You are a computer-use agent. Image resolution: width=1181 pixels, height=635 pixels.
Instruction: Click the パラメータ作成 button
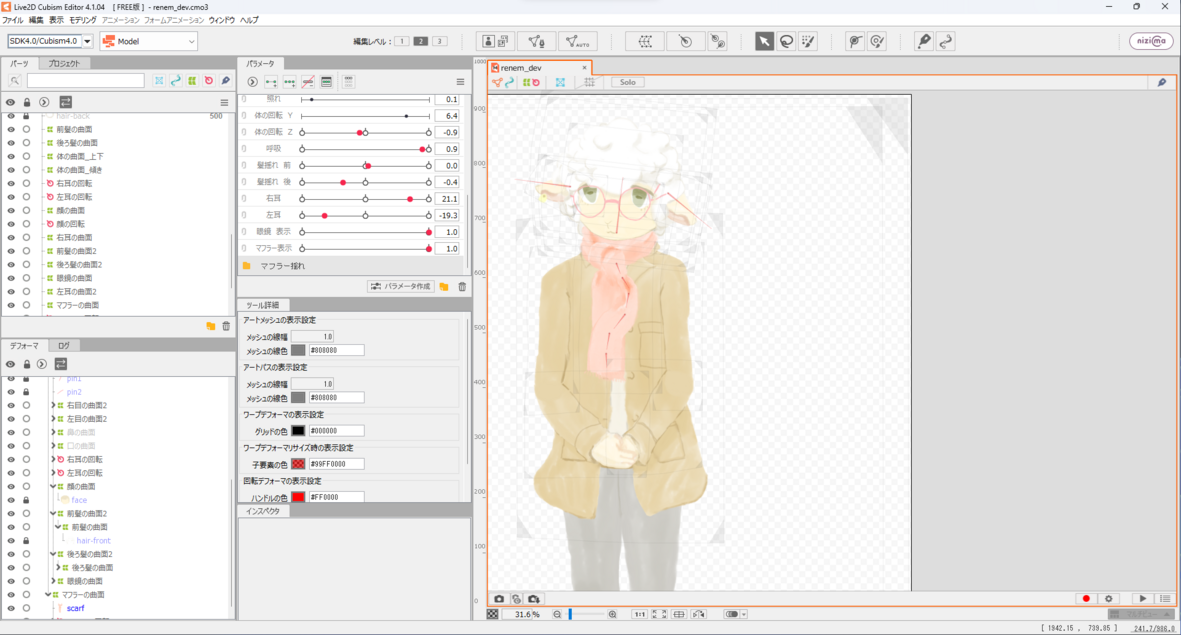(x=401, y=286)
